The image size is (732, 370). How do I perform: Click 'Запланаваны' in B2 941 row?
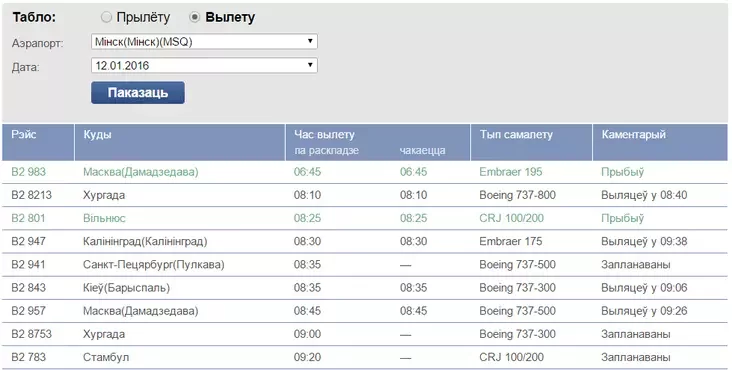pyautogui.click(x=636, y=265)
